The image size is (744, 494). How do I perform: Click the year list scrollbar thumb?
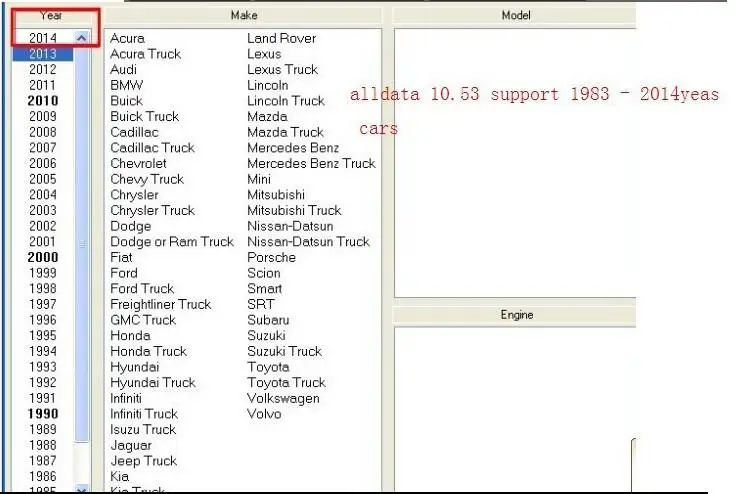pos(82,243)
